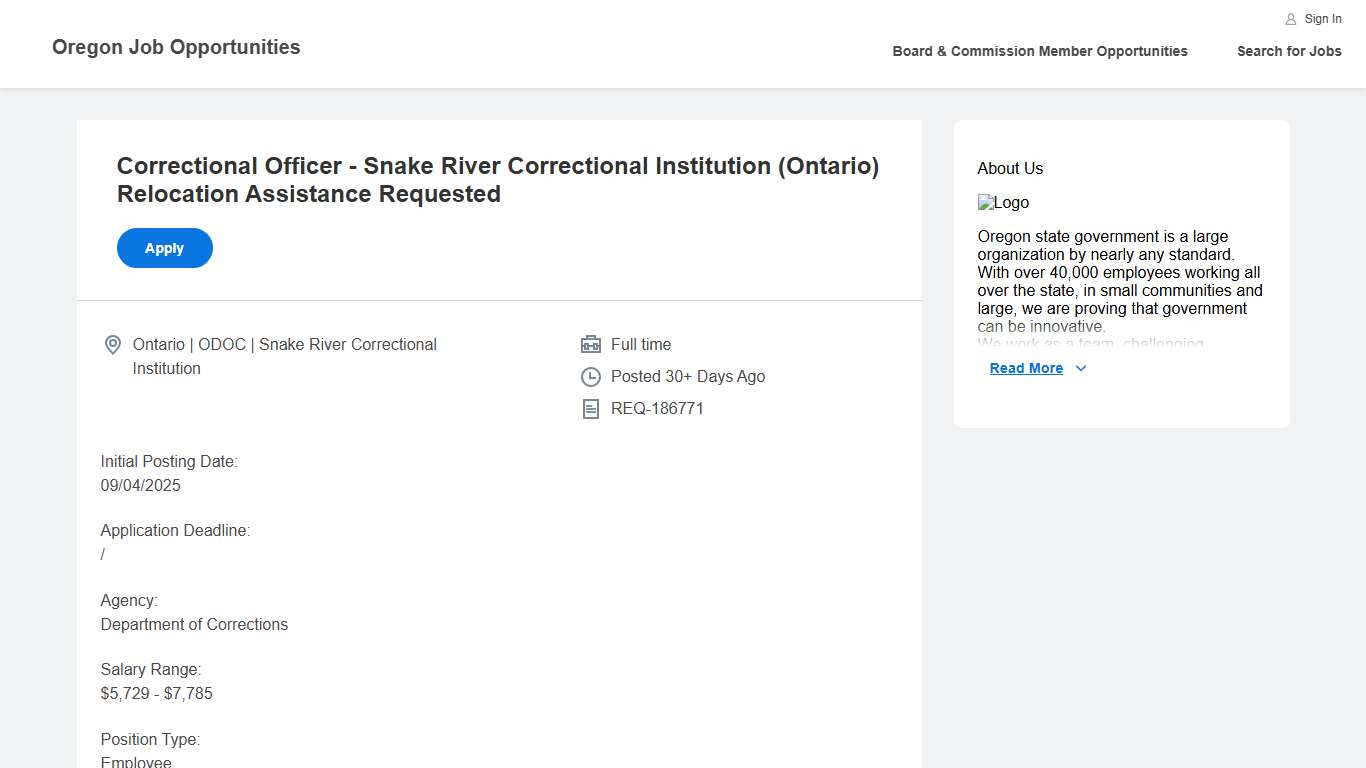
Task: Click the REQ-186771 requisition number
Action: coord(657,409)
